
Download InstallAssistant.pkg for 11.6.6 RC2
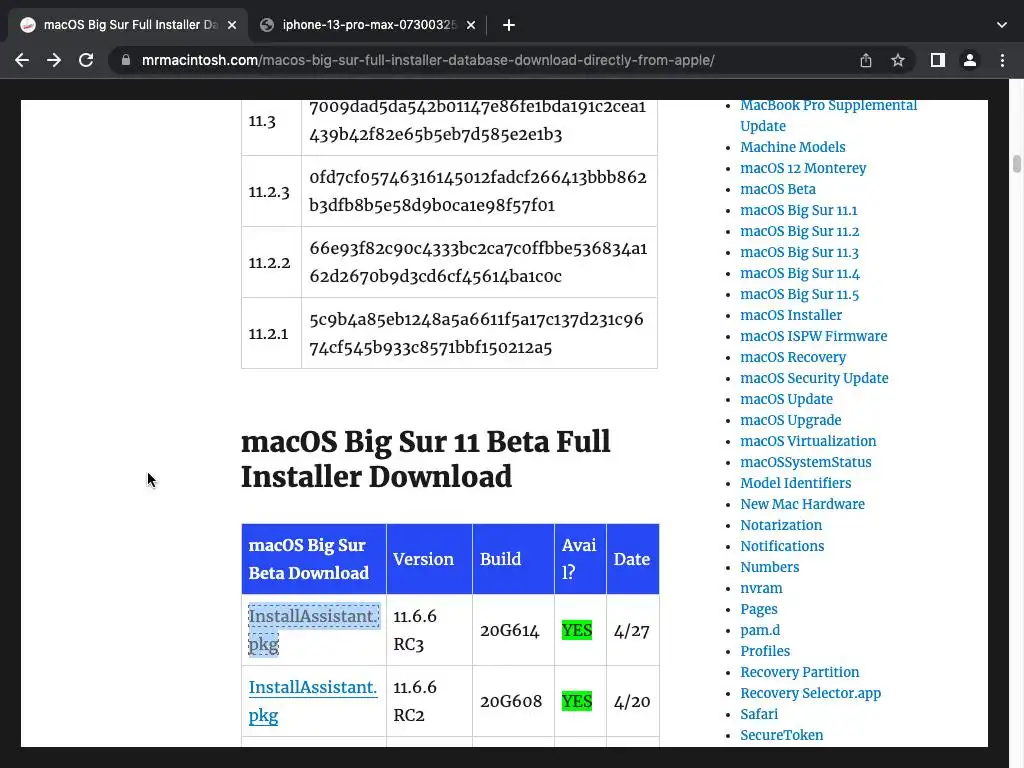(x=313, y=701)
